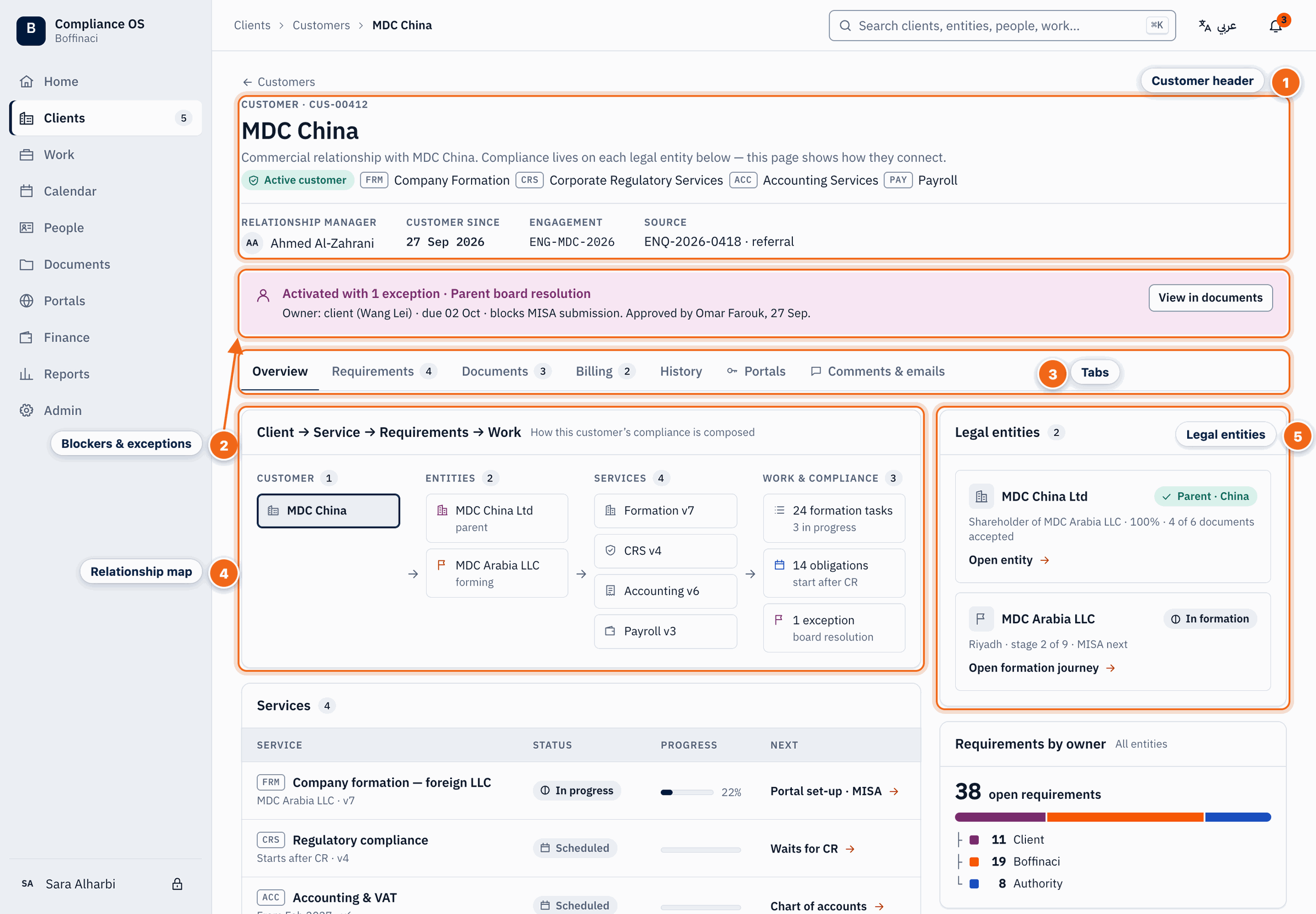Click the Active customer status badge
This screenshot has height=914, width=1316.
tap(298, 180)
